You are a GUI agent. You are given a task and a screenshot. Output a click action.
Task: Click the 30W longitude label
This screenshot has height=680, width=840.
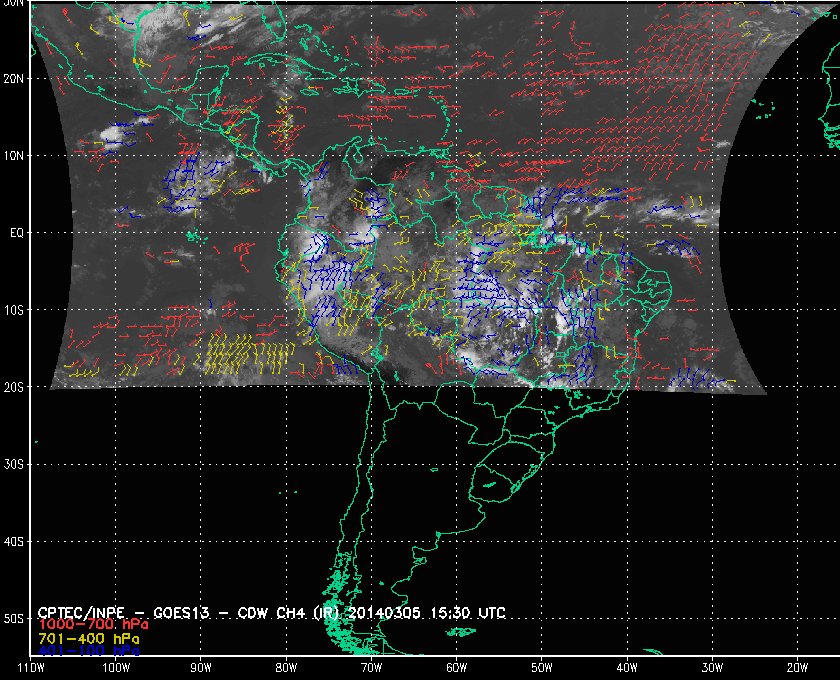tap(712, 668)
